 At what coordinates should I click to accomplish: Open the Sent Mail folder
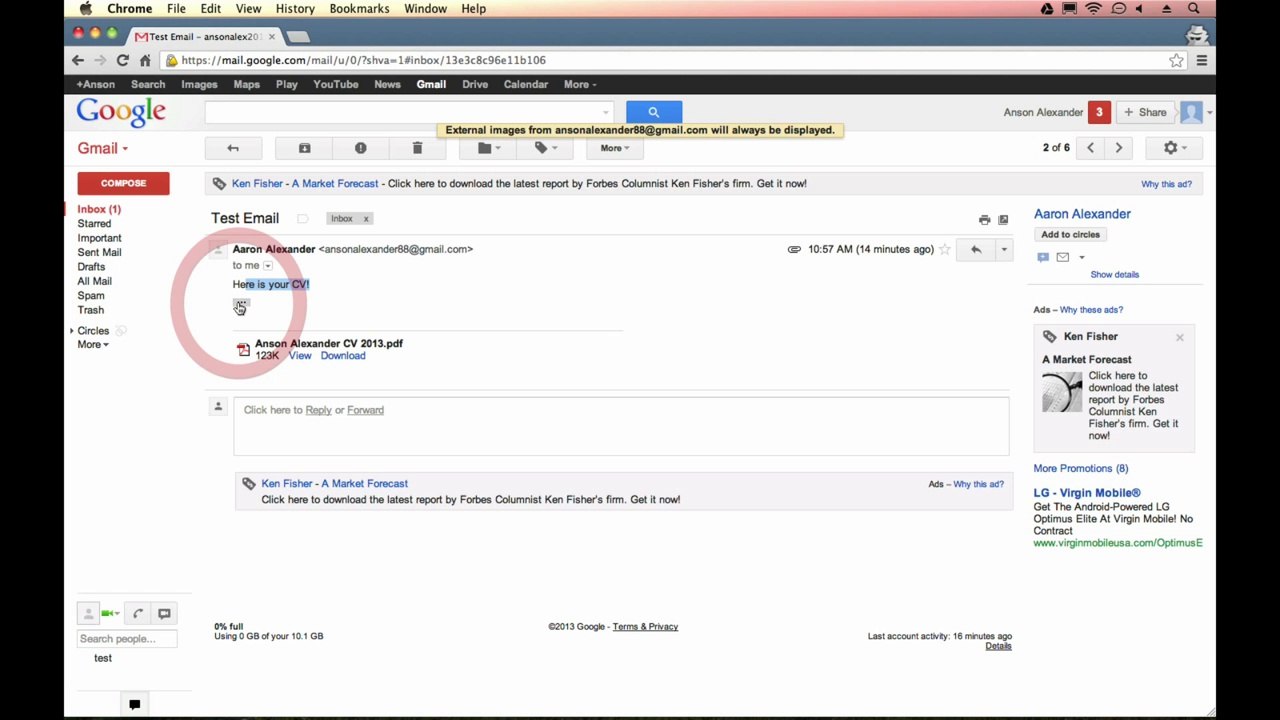pyautogui.click(x=99, y=253)
